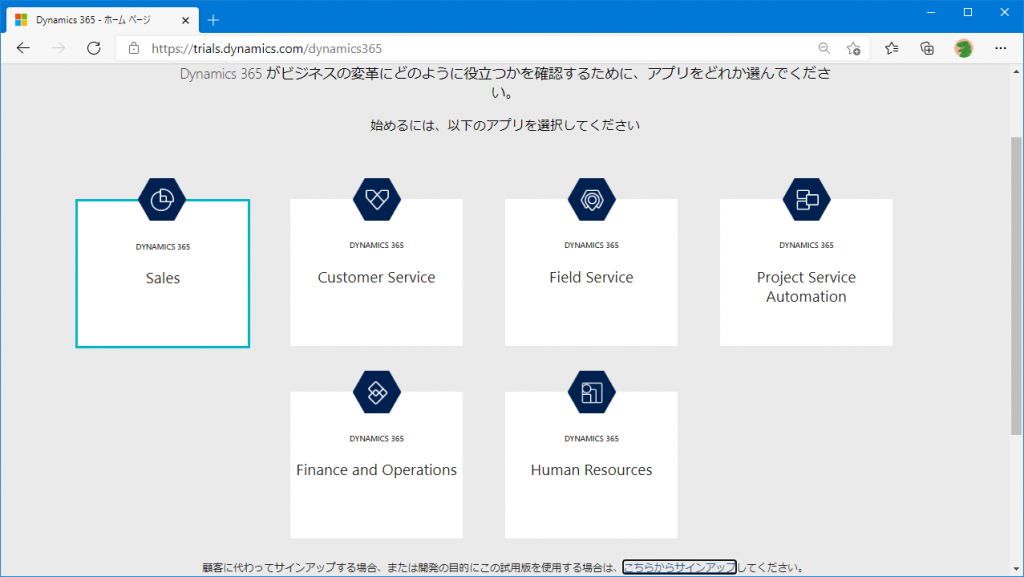Image resolution: width=1024 pixels, height=577 pixels.
Task: Select the Dynamics 365 ホーム ページ tab
Action: pyautogui.click(x=101, y=20)
